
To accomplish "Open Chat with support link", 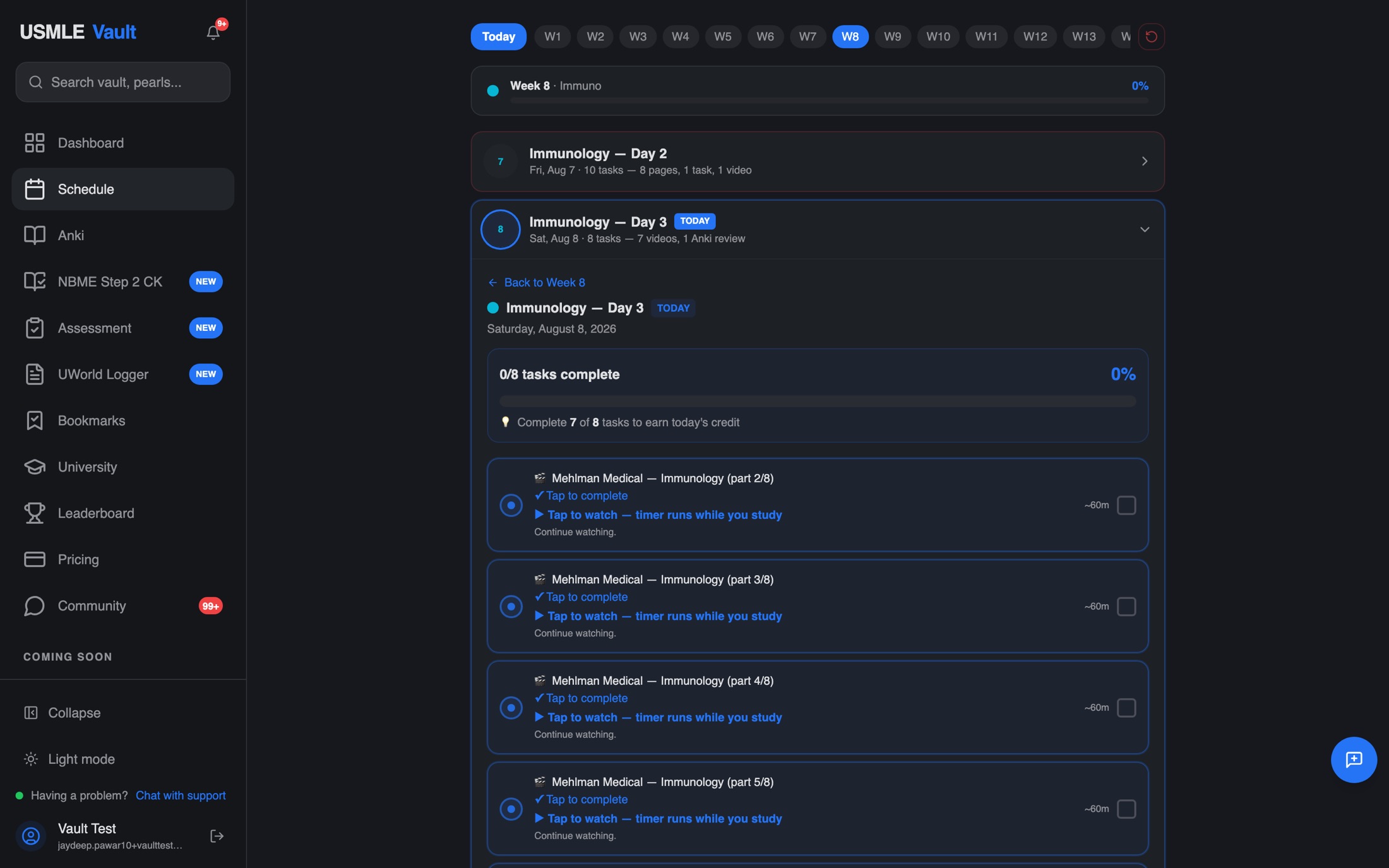I will (x=181, y=795).
